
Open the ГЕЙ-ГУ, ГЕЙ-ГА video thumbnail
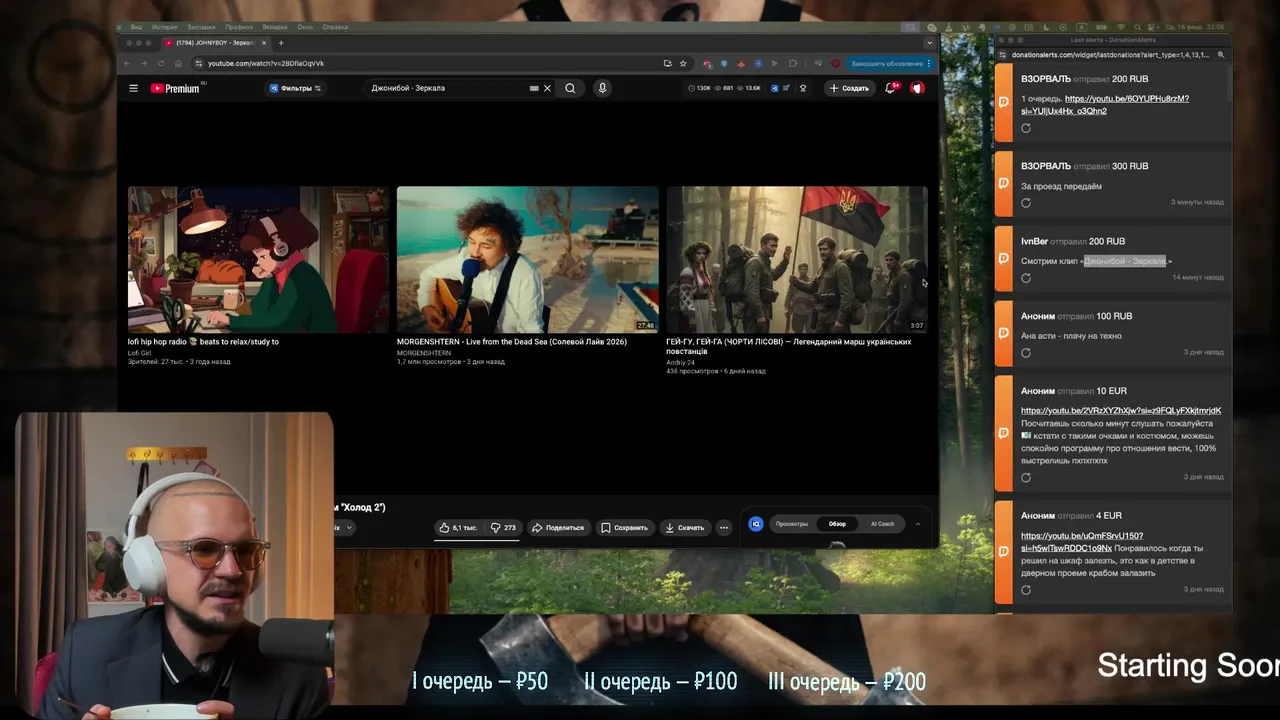(x=797, y=259)
